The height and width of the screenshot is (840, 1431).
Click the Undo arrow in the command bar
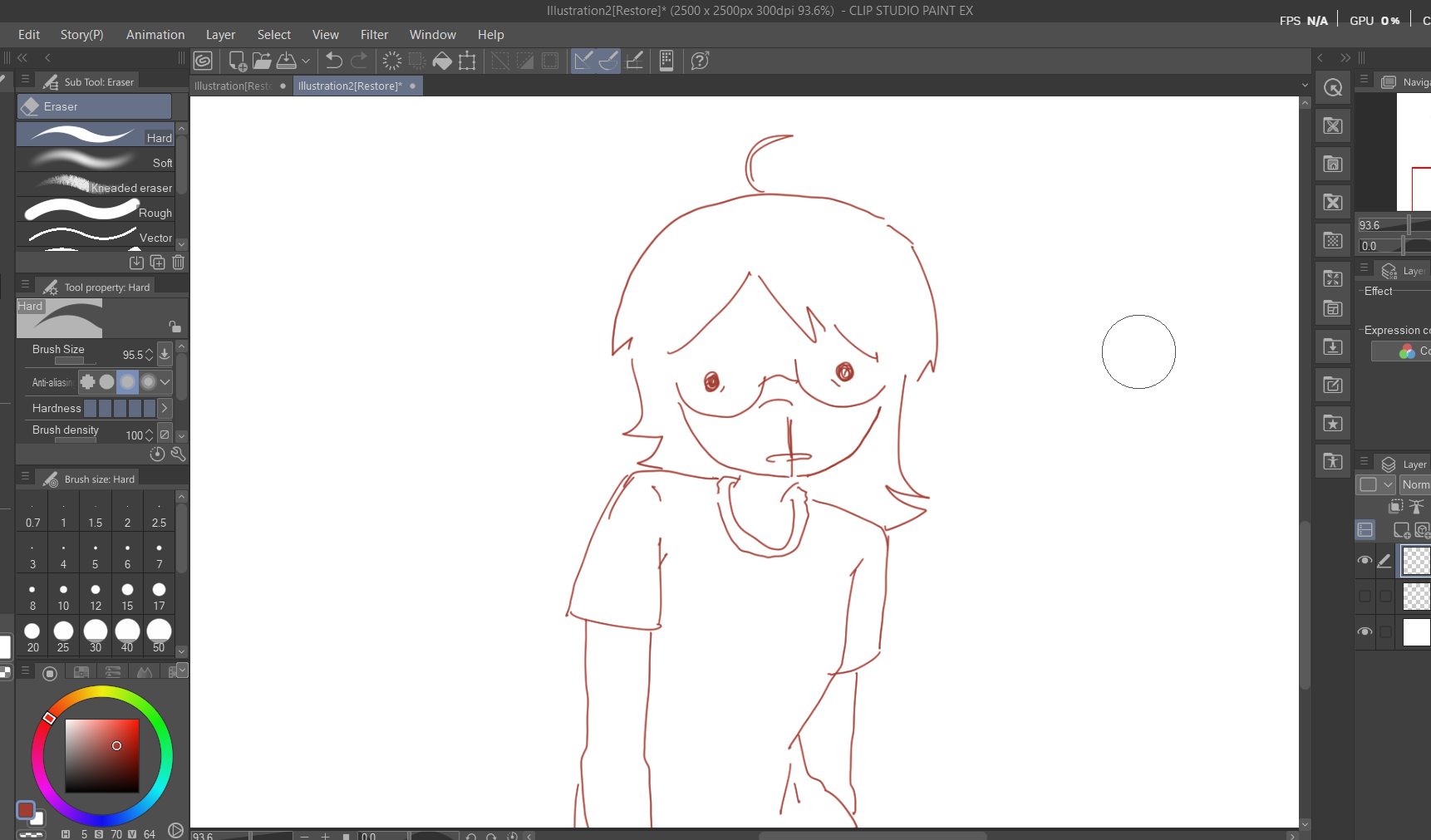coord(333,61)
